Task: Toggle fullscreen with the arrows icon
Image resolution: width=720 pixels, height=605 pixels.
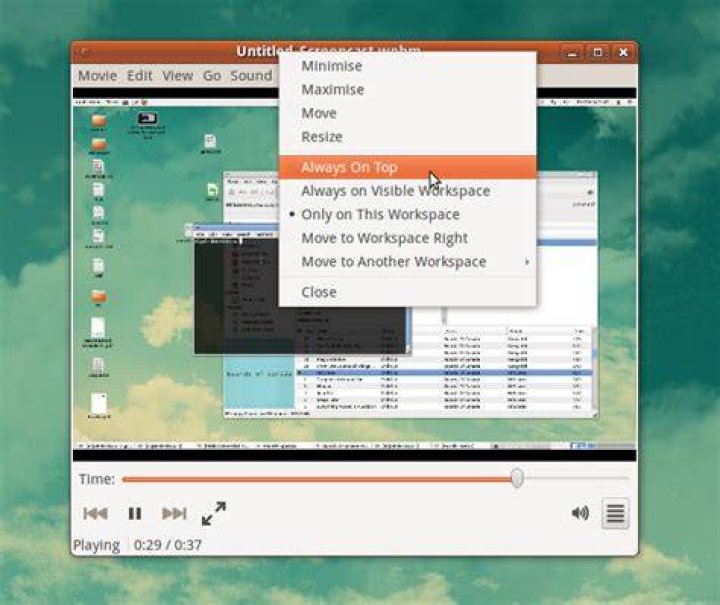Action: coord(214,513)
